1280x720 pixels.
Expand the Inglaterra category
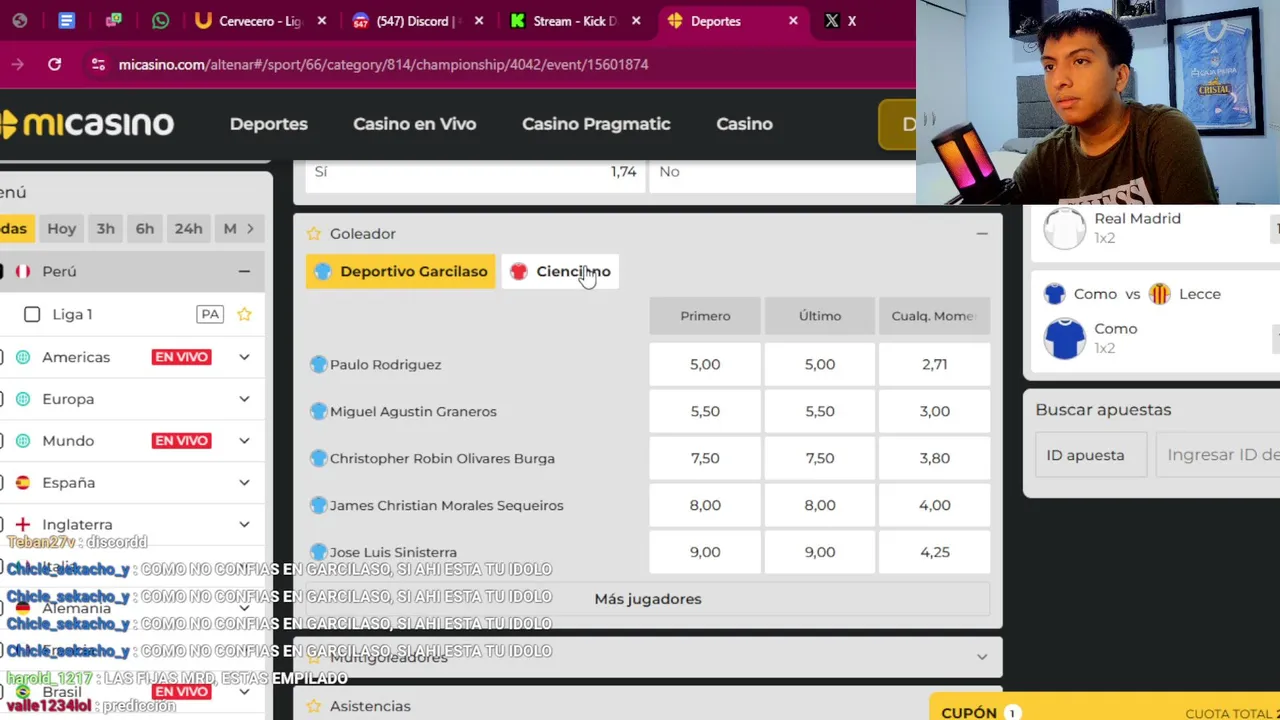pos(244,524)
